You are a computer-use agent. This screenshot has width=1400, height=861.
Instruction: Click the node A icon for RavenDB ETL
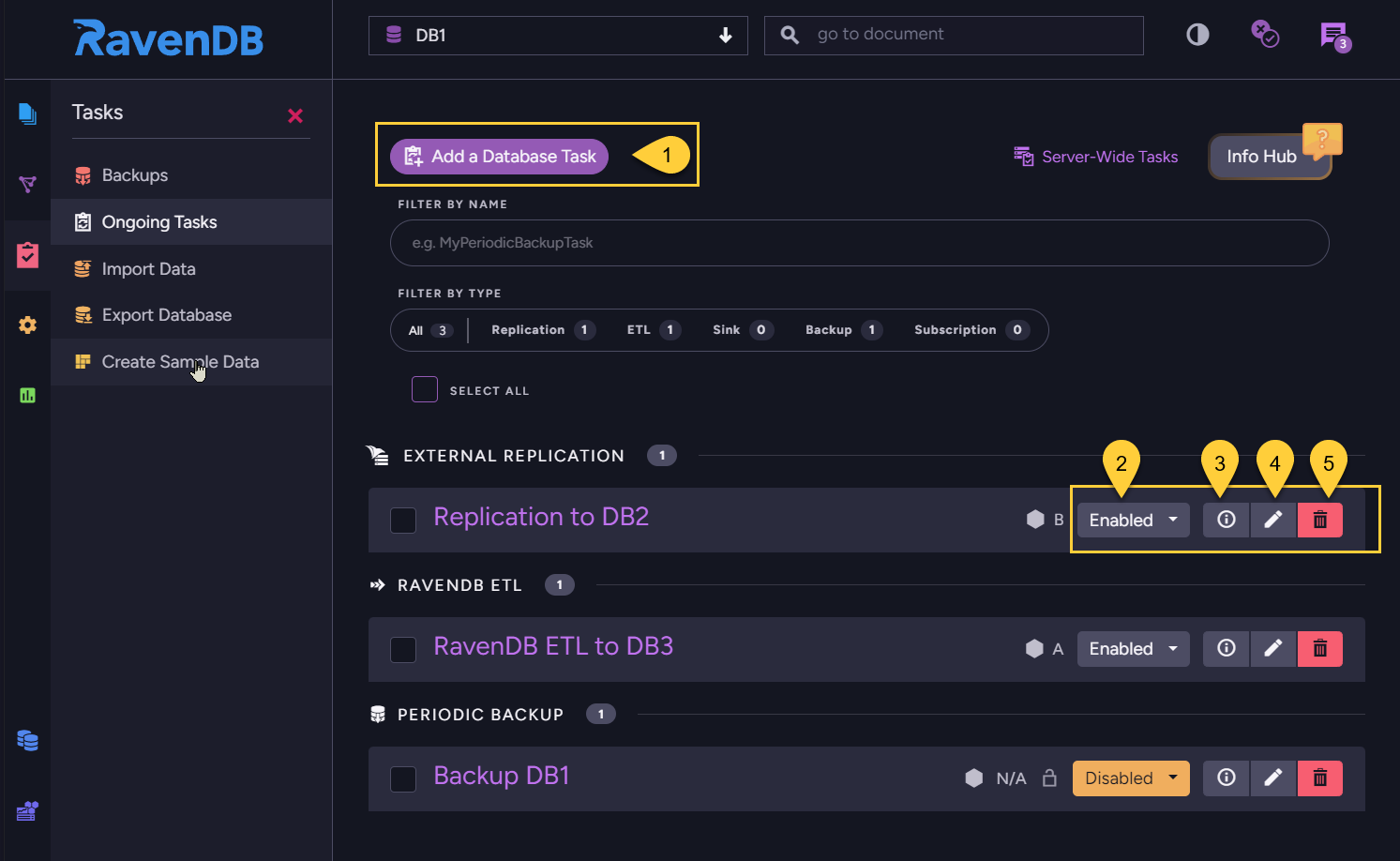(x=1034, y=648)
